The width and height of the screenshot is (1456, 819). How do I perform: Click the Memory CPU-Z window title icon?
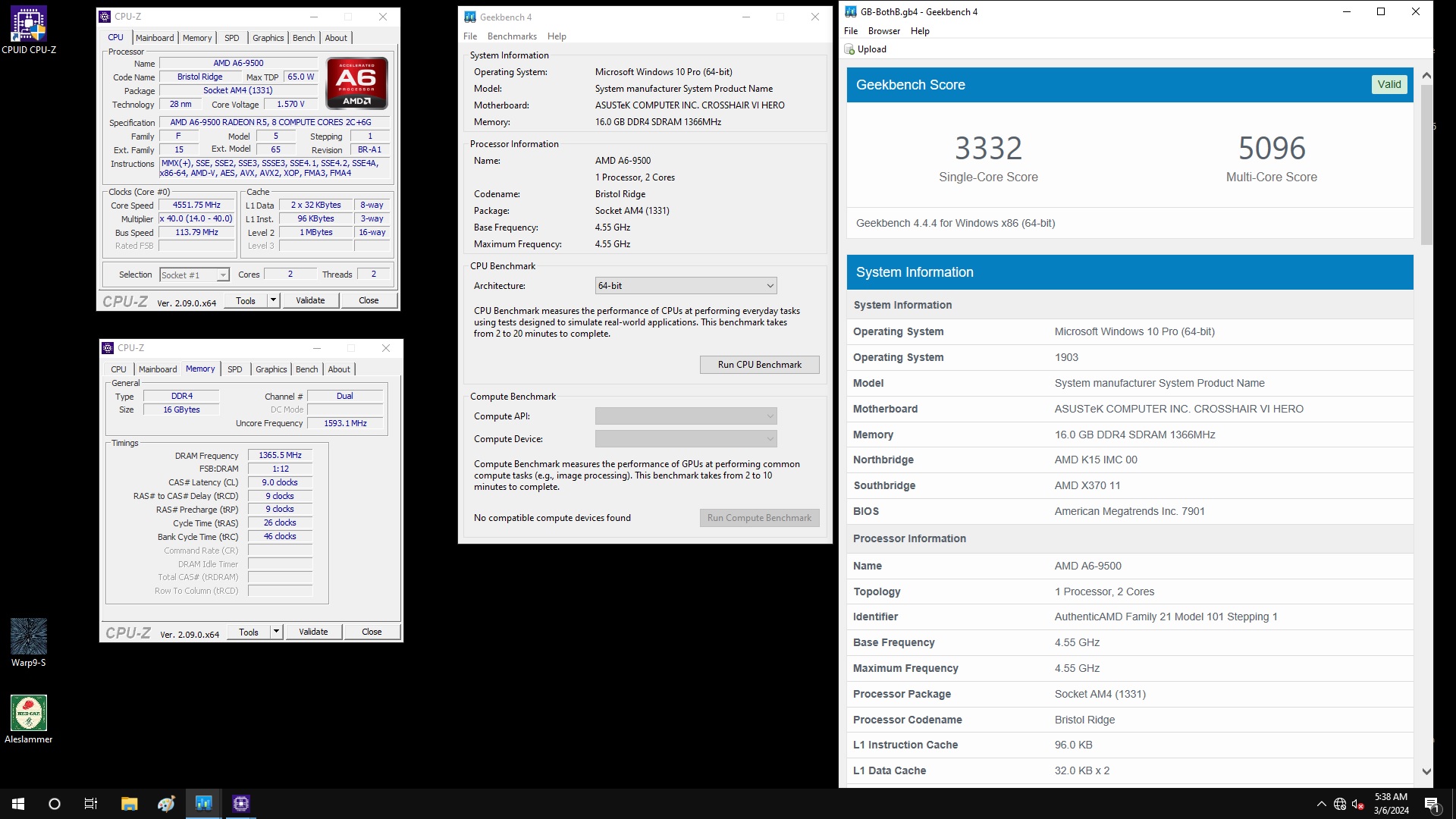point(108,348)
